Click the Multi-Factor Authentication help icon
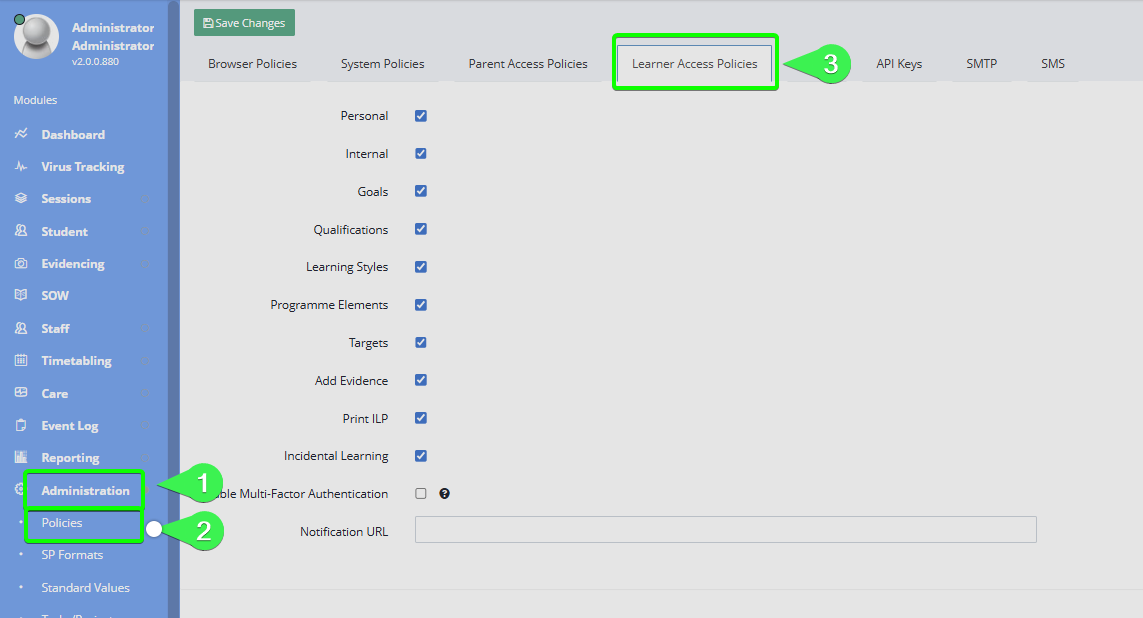The height and width of the screenshot is (618, 1143). point(445,494)
